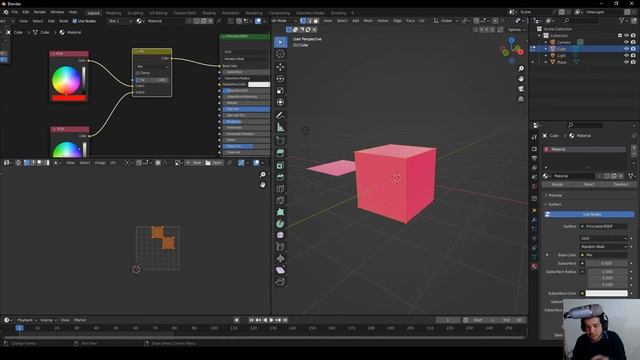Image resolution: width=640 pixels, height=360 pixels.
Task: Select the Spin tool
Action: coord(280,224)
